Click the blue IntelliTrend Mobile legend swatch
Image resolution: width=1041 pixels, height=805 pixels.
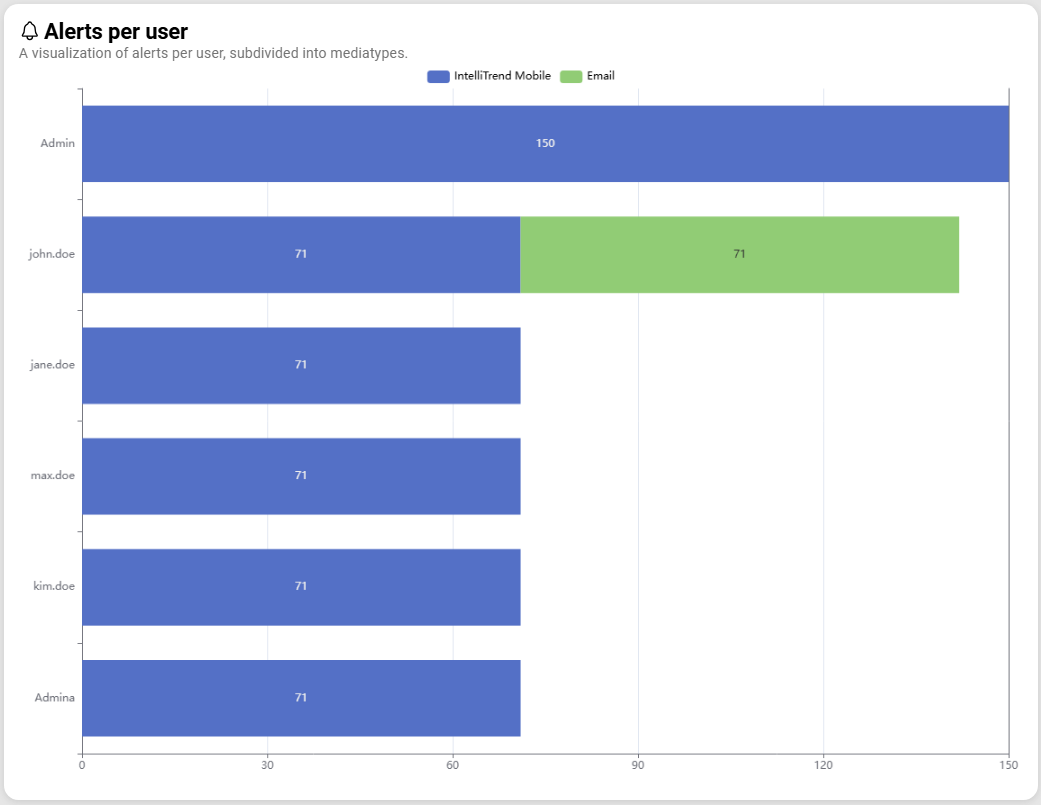(x=438, y=76)
